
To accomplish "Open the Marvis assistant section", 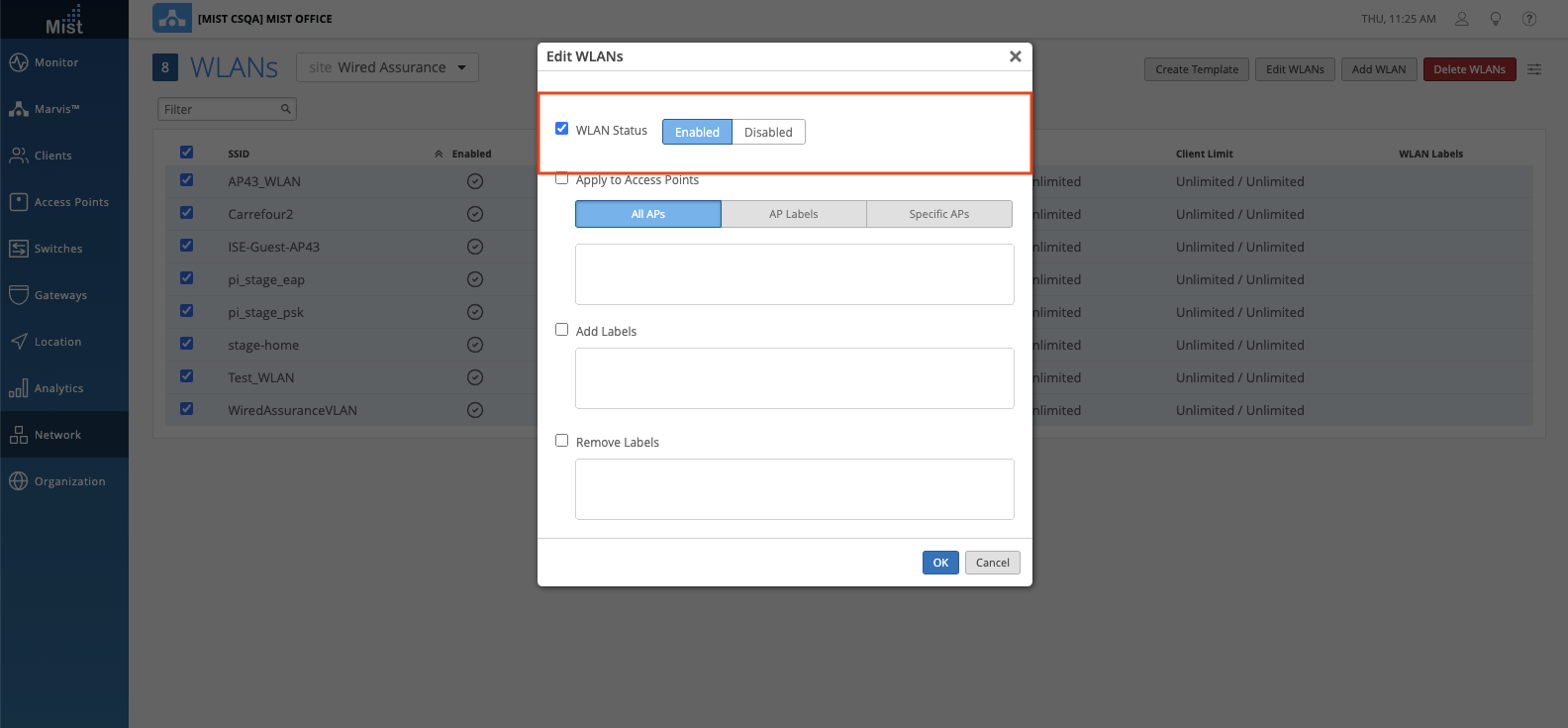I will [x=56, y=109].
